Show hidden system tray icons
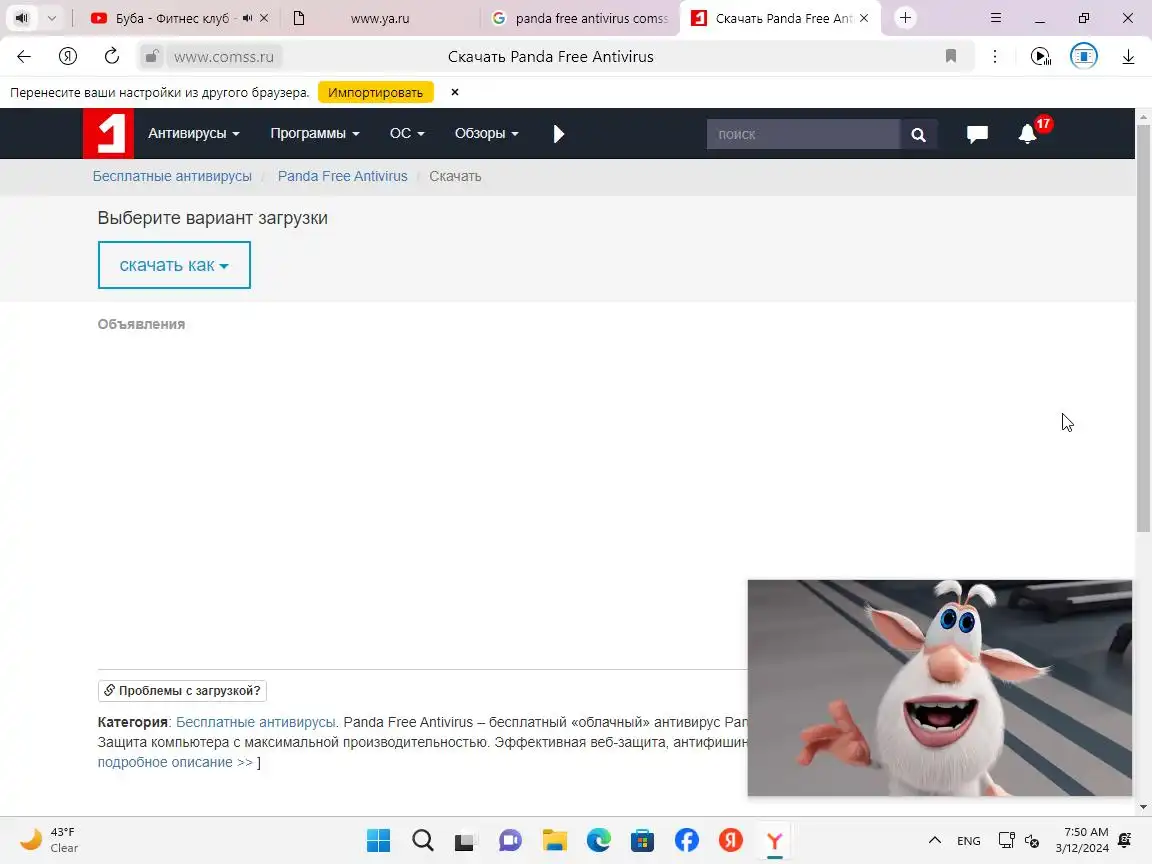1152x864 pixels. 935,840
